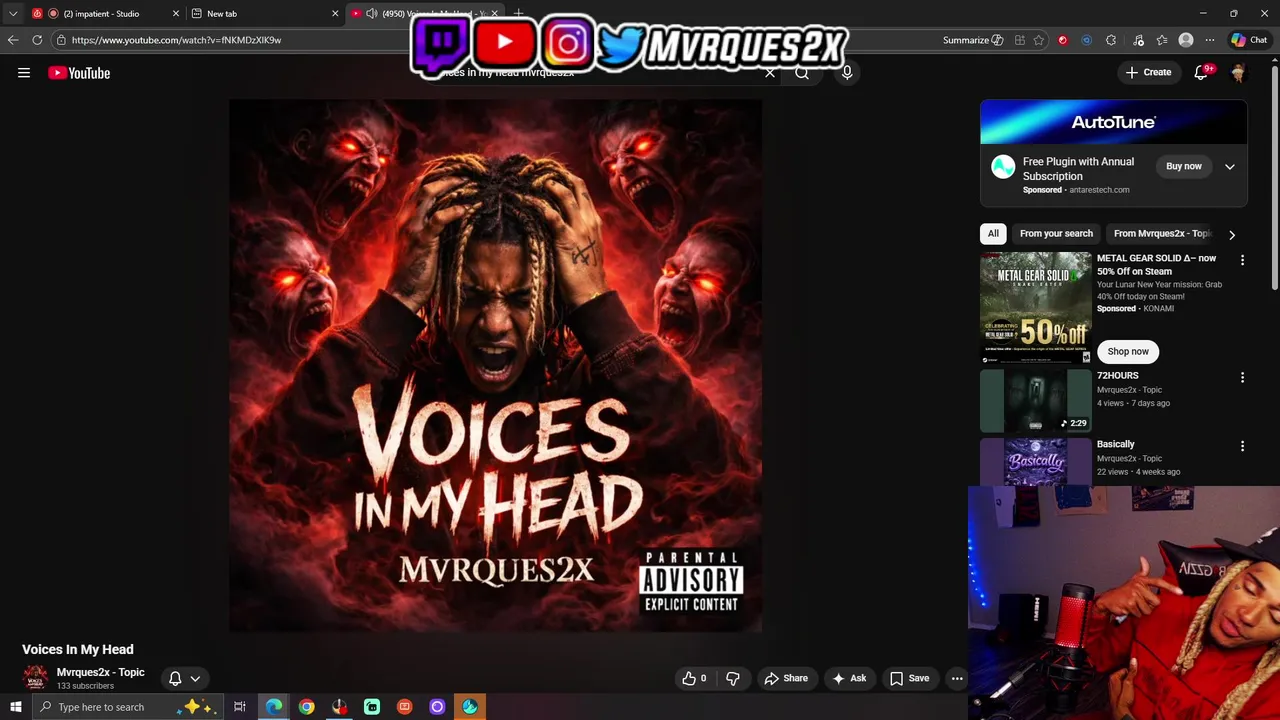The image size is (1280, 720).
Task: Expand the AutoTune ad chevron
Action: point(1230,167)
